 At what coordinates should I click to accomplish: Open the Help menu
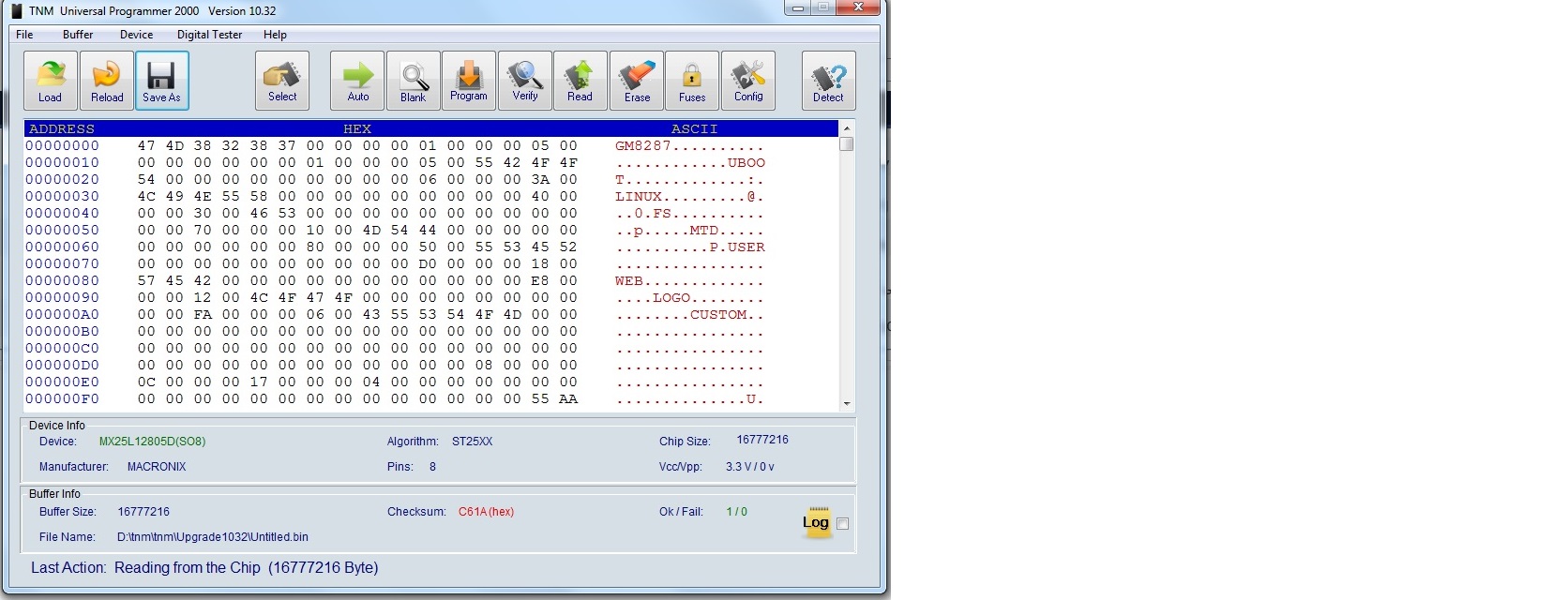275,35
